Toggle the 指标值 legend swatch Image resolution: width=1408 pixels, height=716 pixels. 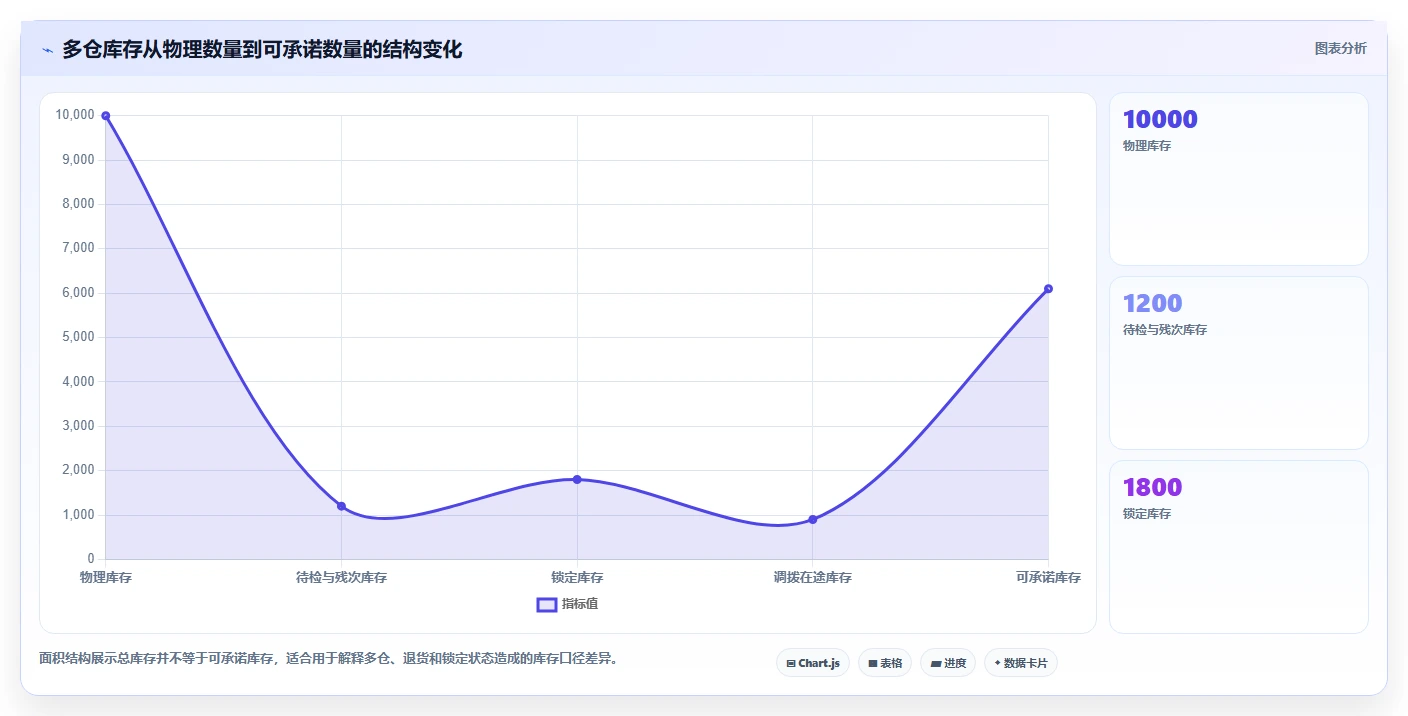point(547,604)
